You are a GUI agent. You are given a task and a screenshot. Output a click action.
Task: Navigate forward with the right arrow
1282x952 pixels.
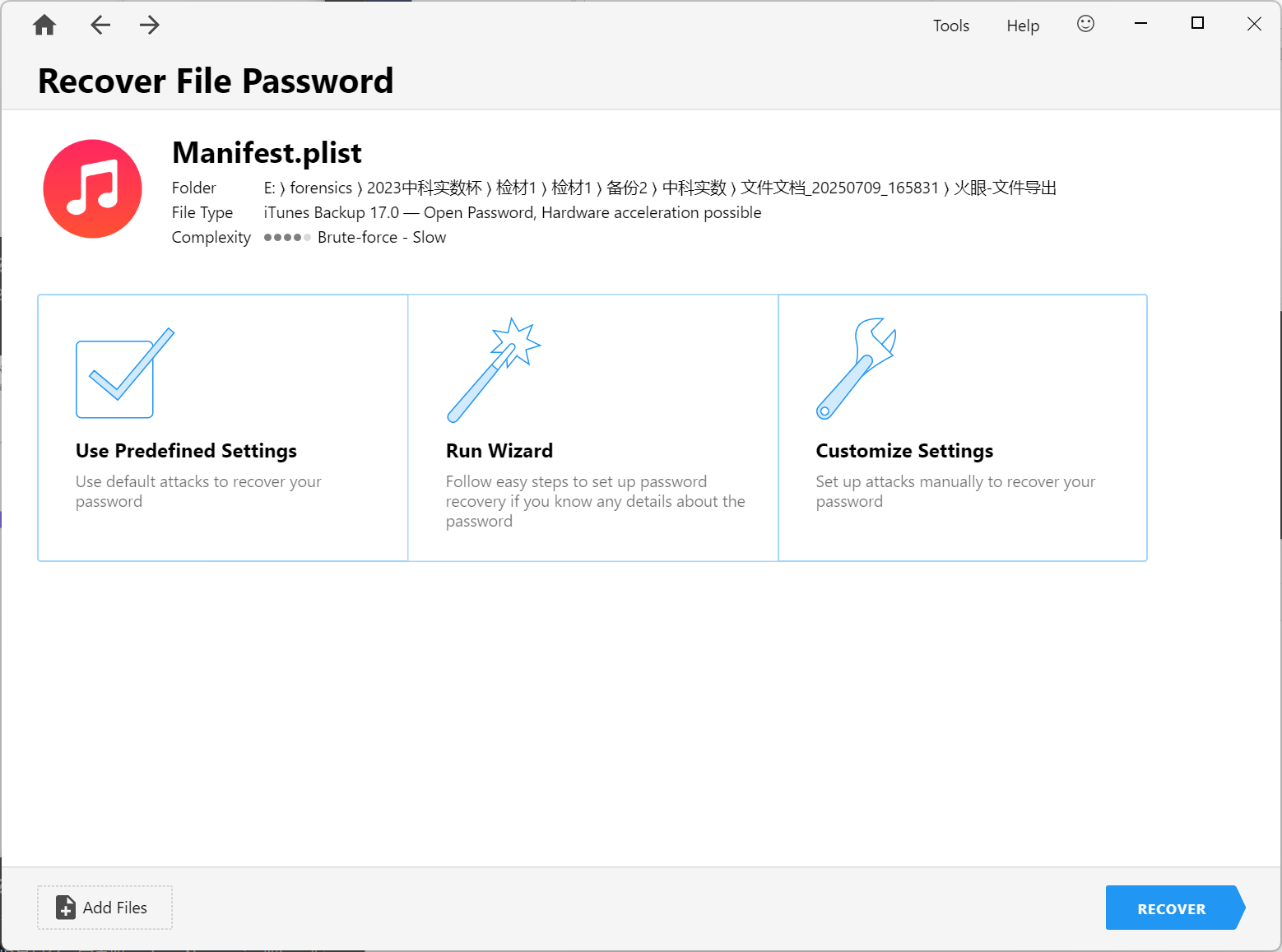point(149,26)
